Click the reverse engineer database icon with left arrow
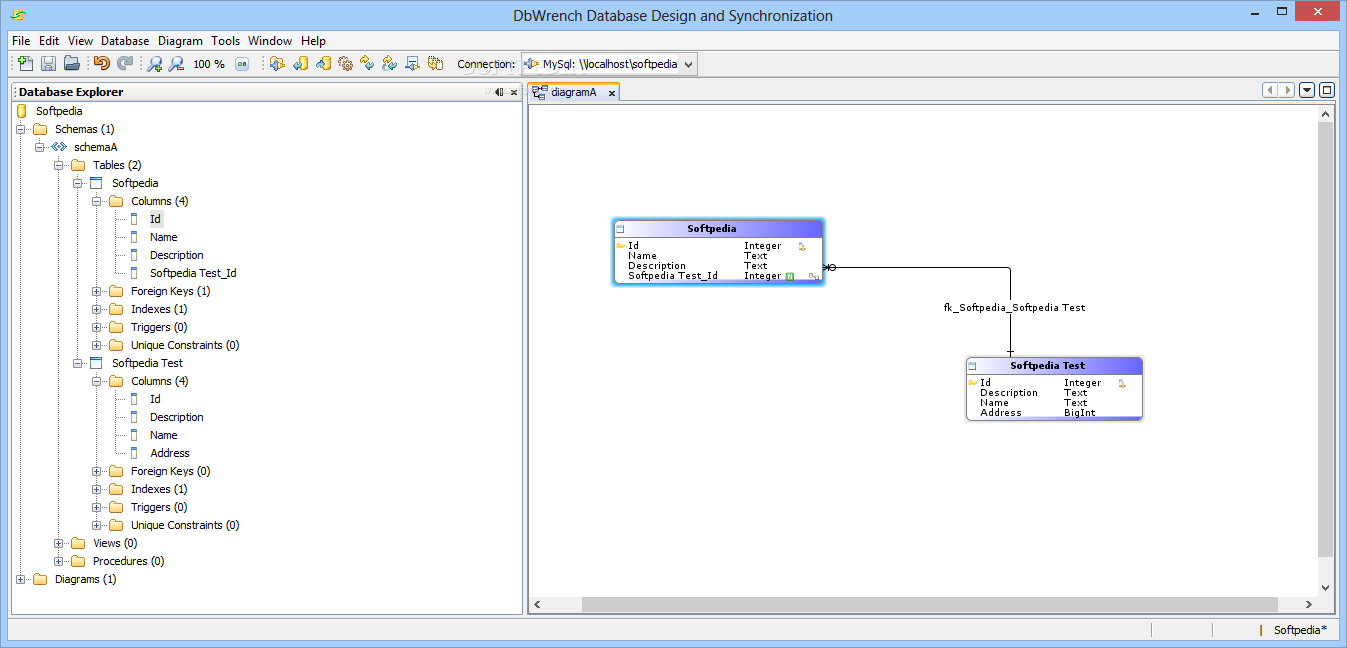Viewport: 1347px width, 648px height. [x=300, y=64]
